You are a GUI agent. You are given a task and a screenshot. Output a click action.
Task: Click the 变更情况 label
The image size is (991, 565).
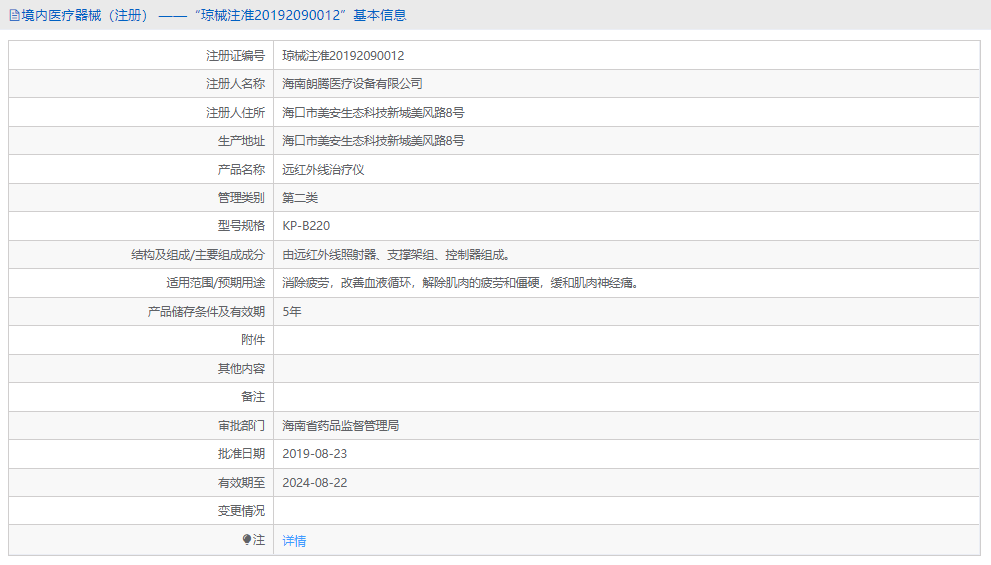241,511
